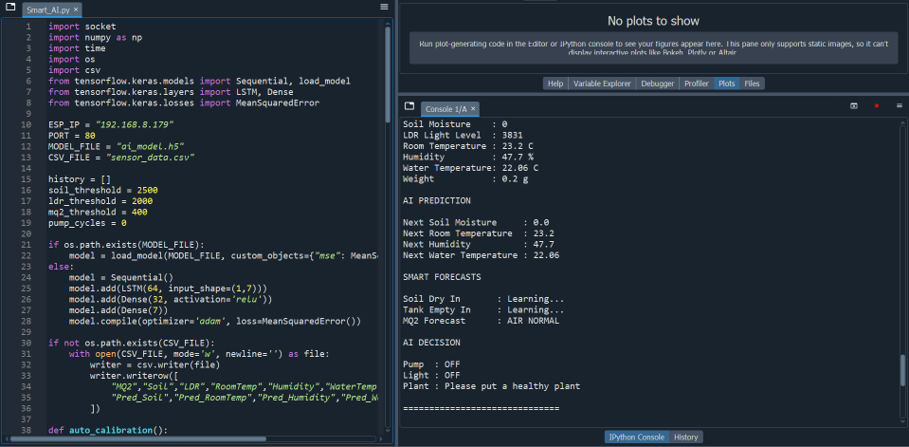
Task: Click the editor's vertical scrollbar handle
Action: coord(388,74)
